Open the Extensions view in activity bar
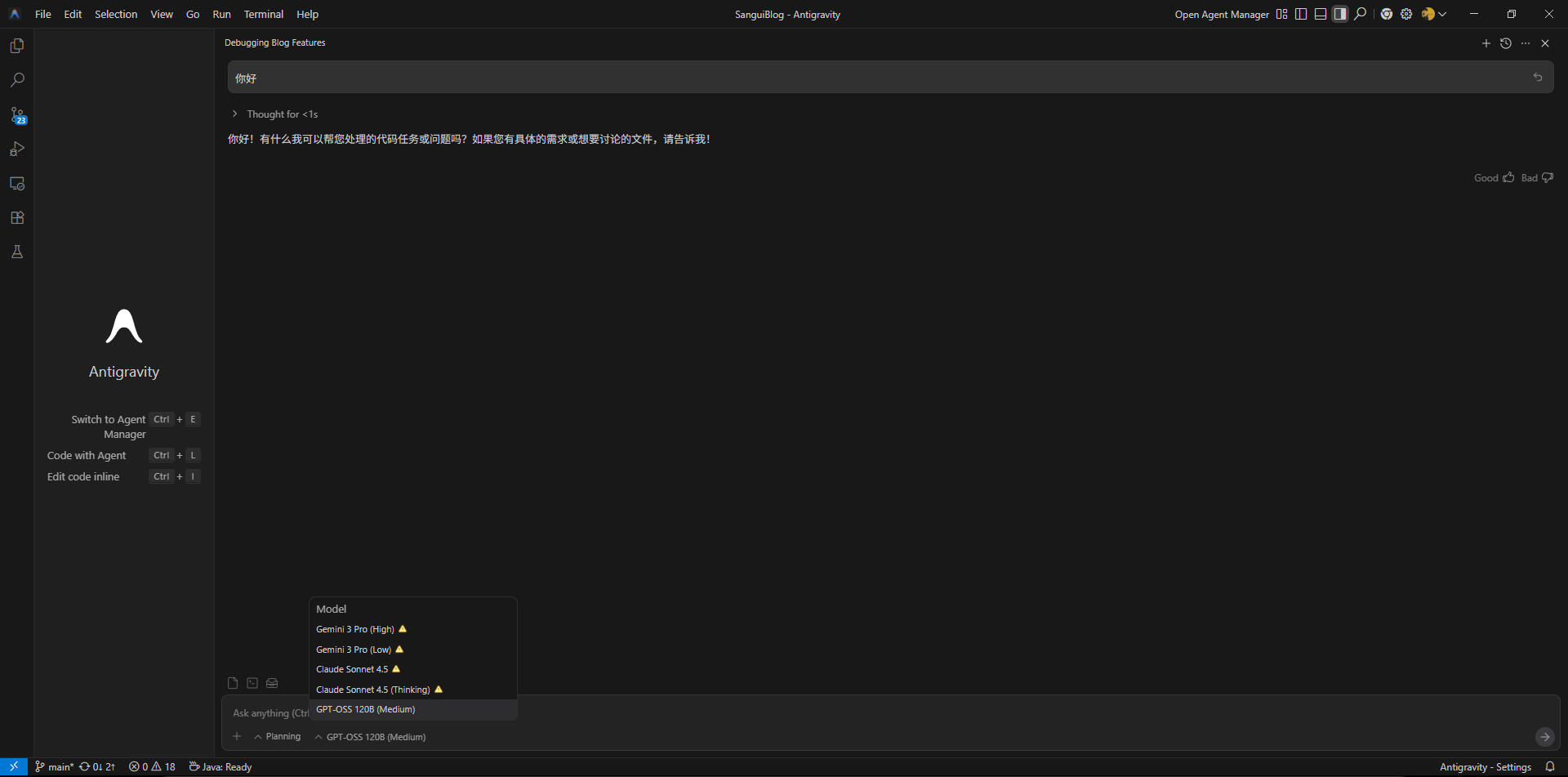This screenshot has height=777, width=1568. tap(17, 218)
